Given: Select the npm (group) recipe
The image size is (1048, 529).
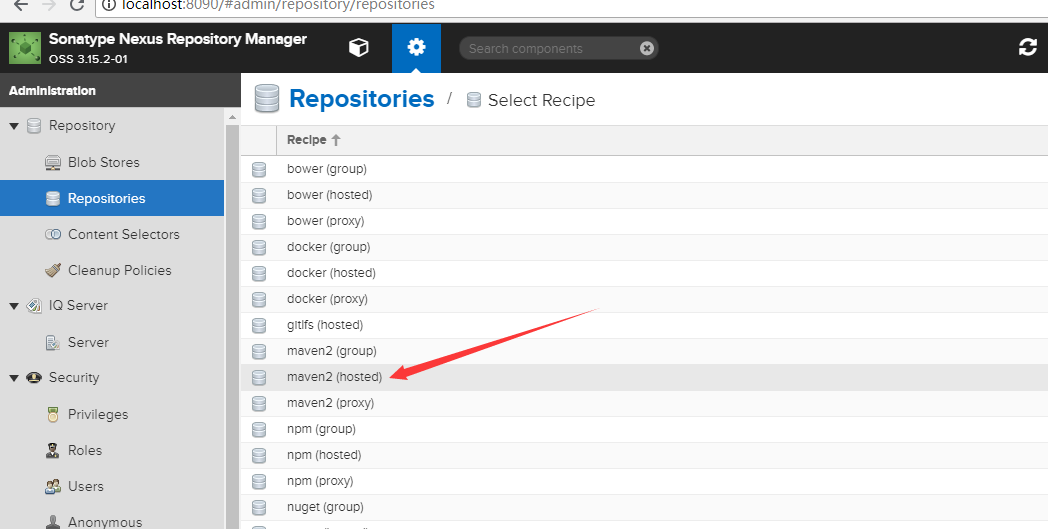Looking at the screenshot, I should [x=644, y=429].
